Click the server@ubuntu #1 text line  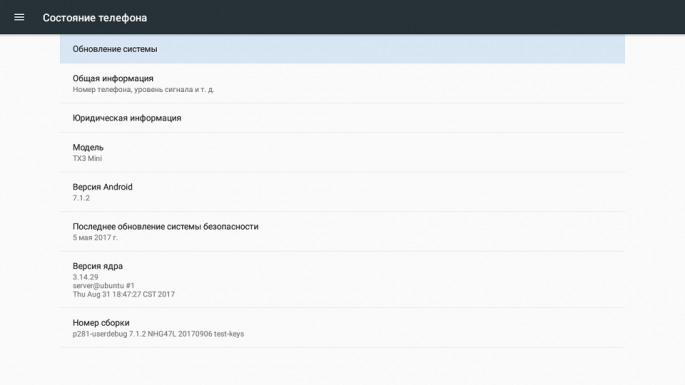click(104, 286)
